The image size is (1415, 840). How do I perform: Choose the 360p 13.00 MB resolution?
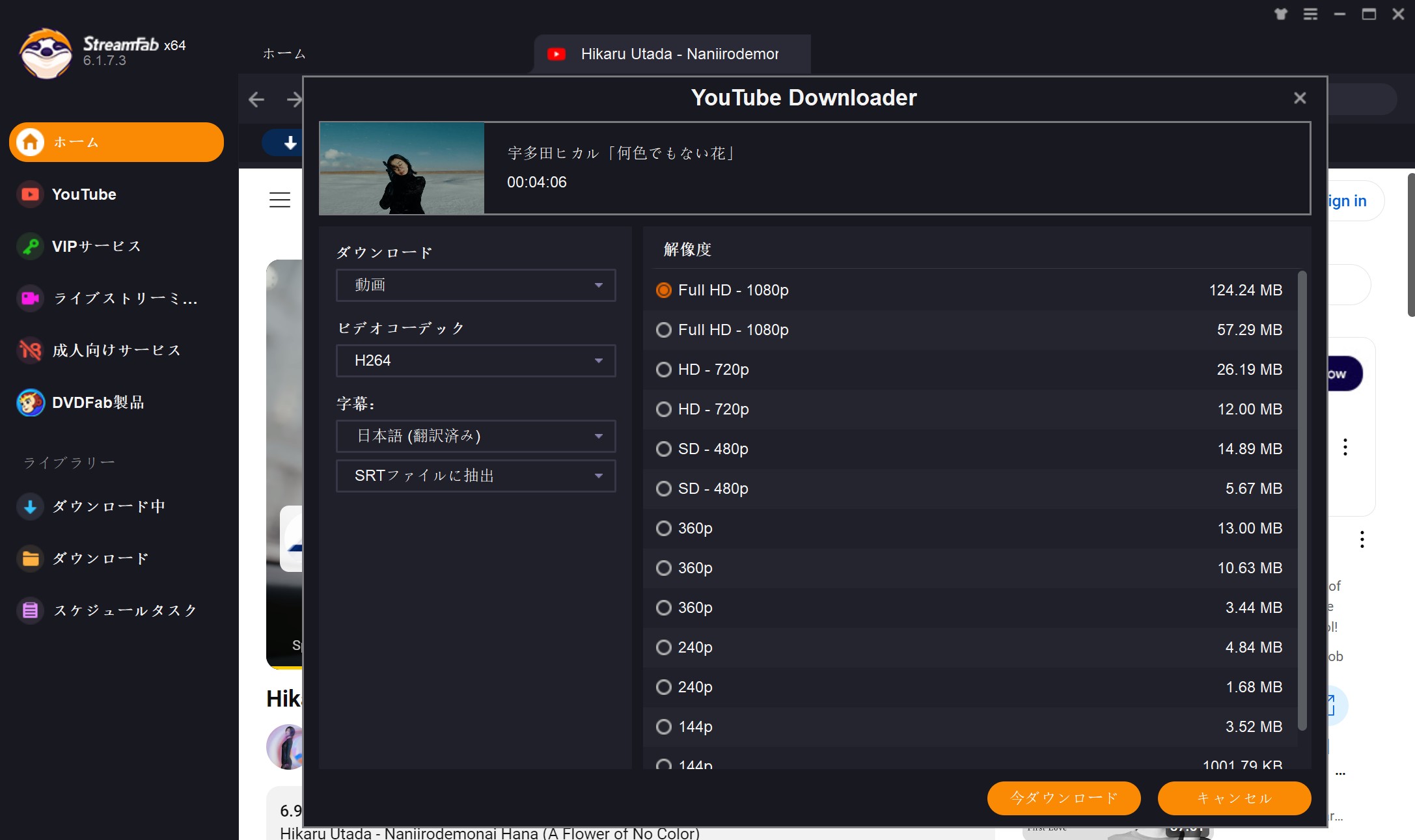point(663,528)
